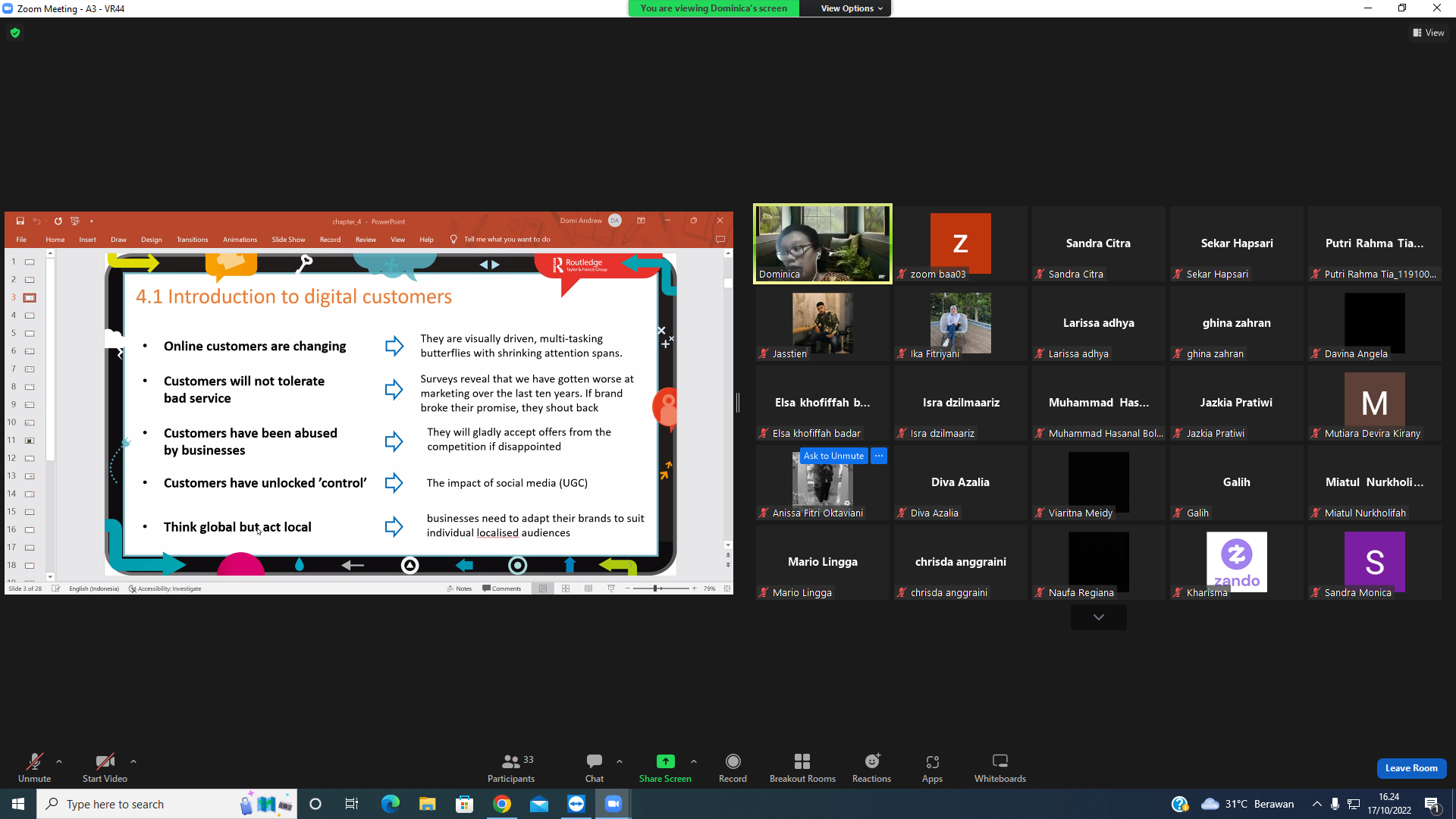
Task: Click the green Share Screen icon
Action: [665, 761]
